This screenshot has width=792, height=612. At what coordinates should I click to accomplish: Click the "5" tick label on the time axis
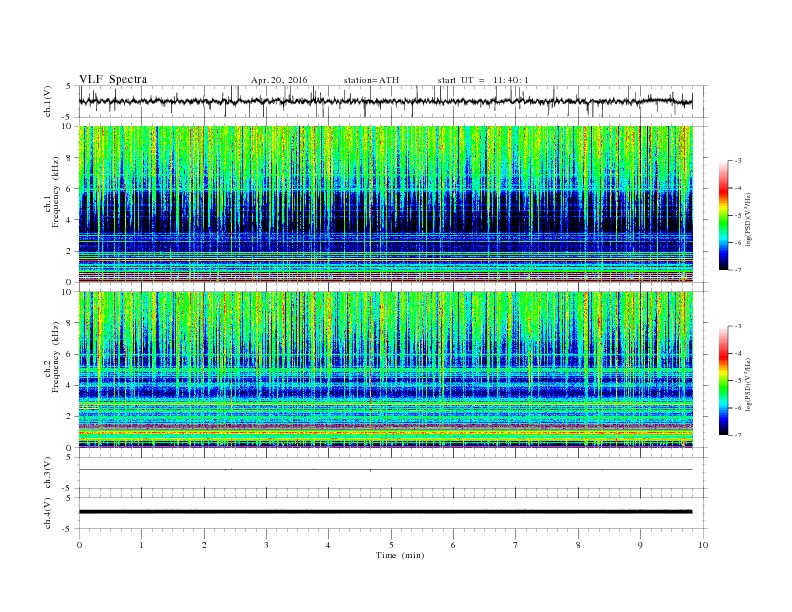click(x=391, y=545)
